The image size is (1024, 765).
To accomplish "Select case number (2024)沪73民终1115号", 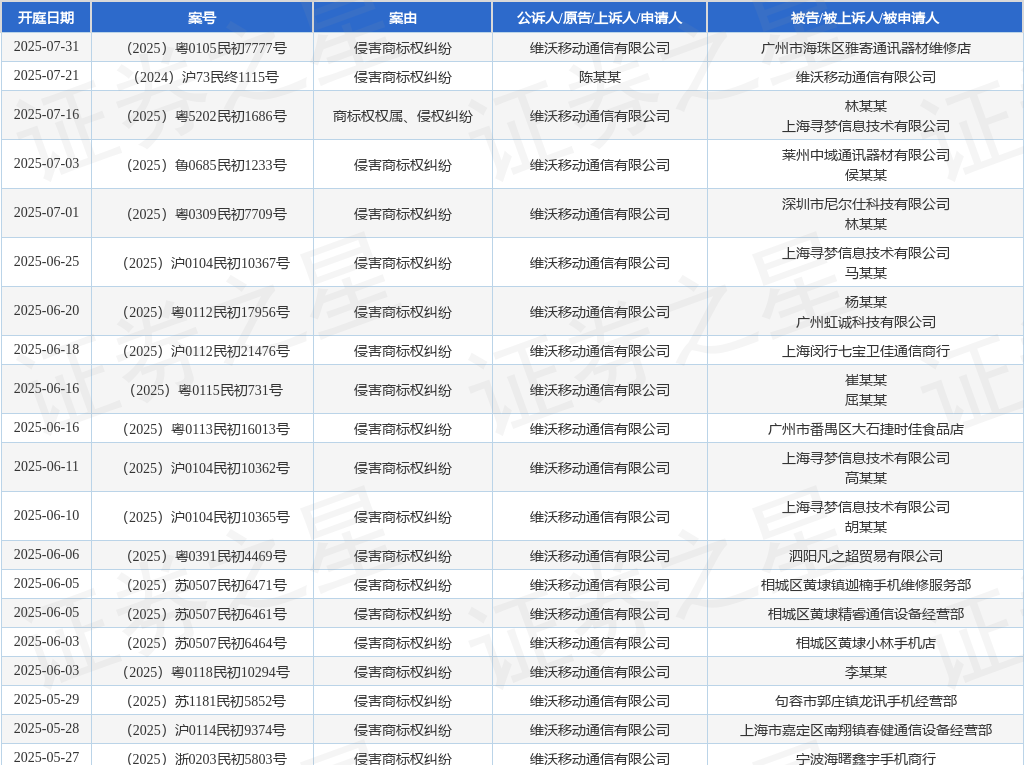I will click(x=206, y=76).
